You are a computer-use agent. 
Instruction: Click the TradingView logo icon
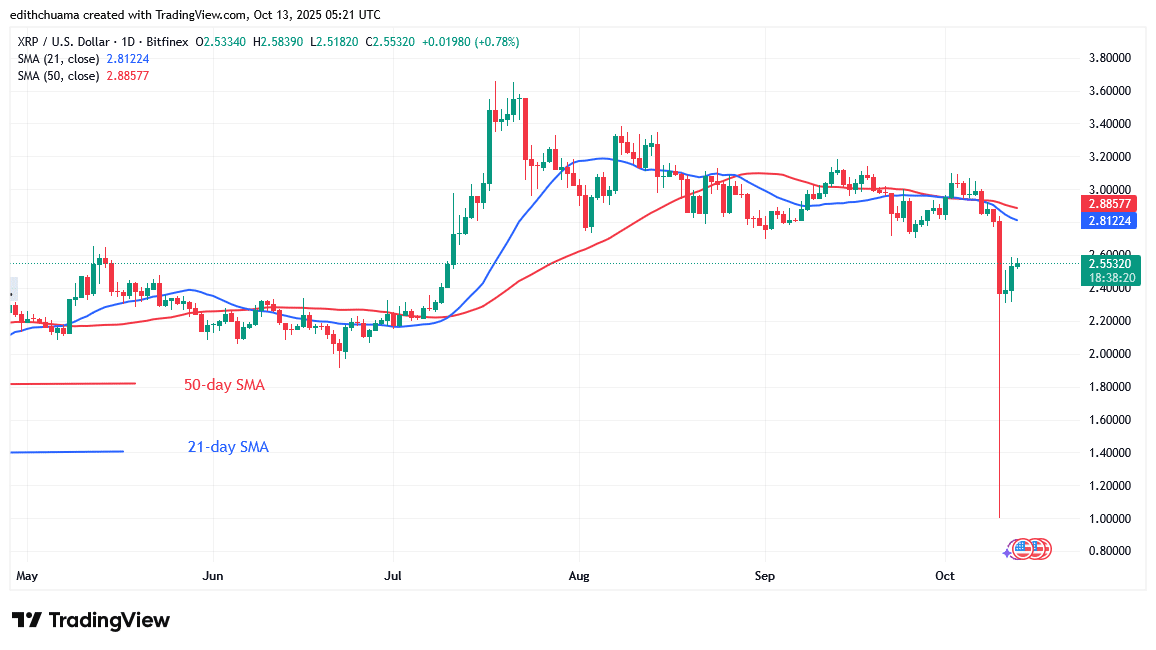(26, 620)
